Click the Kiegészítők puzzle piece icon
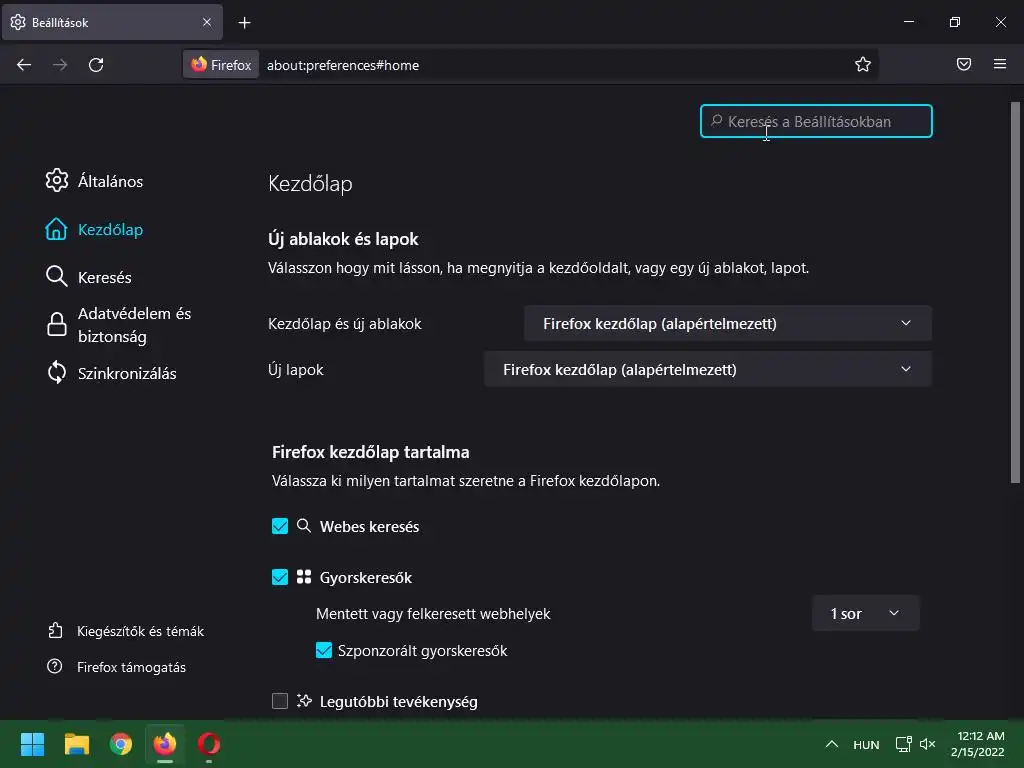The image size is (1024, 768). 56,631
